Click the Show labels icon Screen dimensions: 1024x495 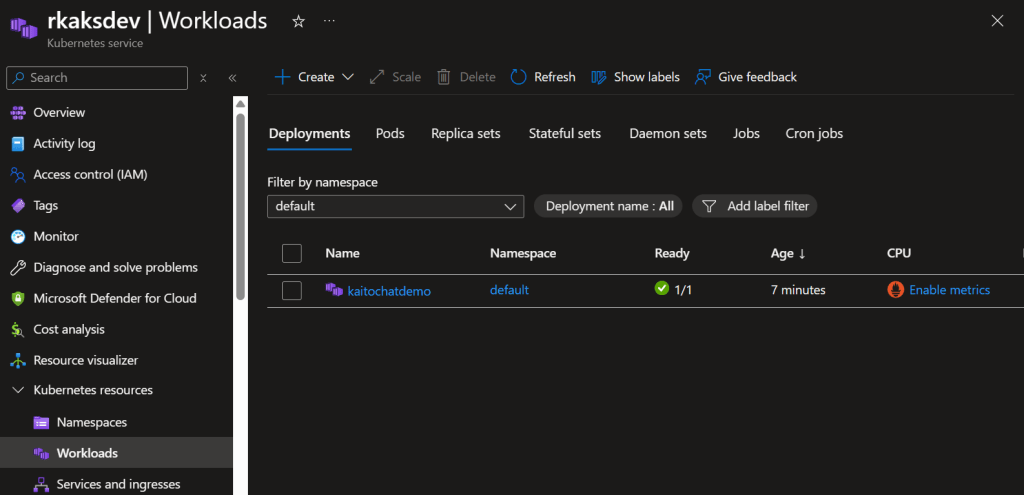pos(599,77)
